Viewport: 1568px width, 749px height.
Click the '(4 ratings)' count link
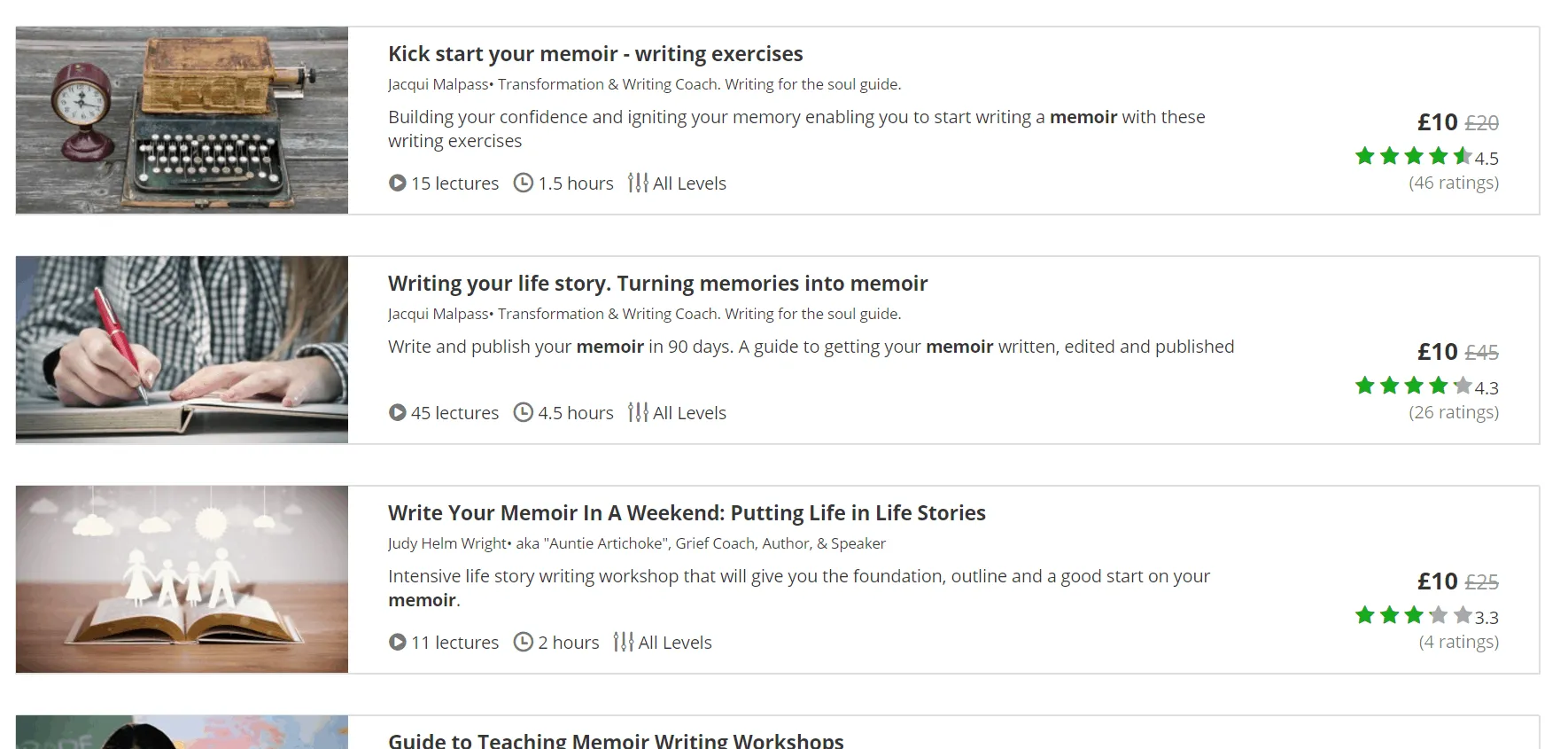pyautogui.click(x=1457, y=641)
